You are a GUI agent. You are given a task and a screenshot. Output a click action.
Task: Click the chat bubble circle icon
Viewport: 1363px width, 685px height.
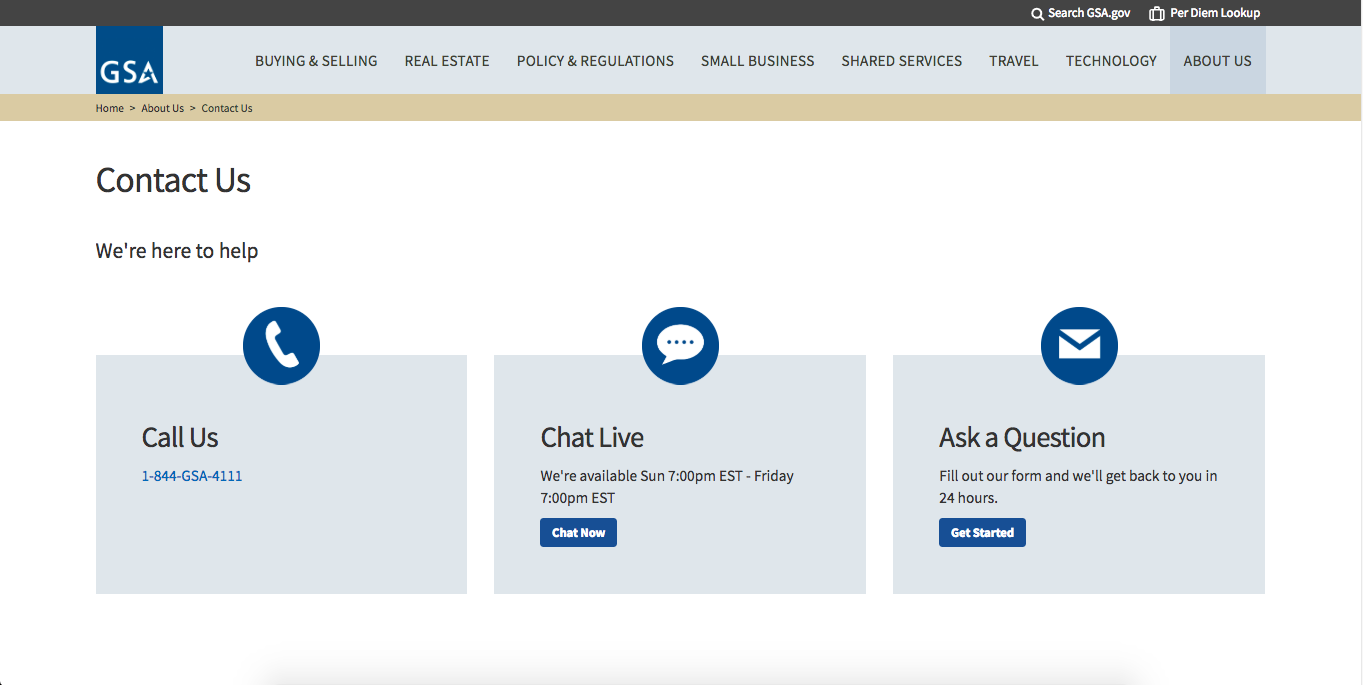[x=680, y=346]
